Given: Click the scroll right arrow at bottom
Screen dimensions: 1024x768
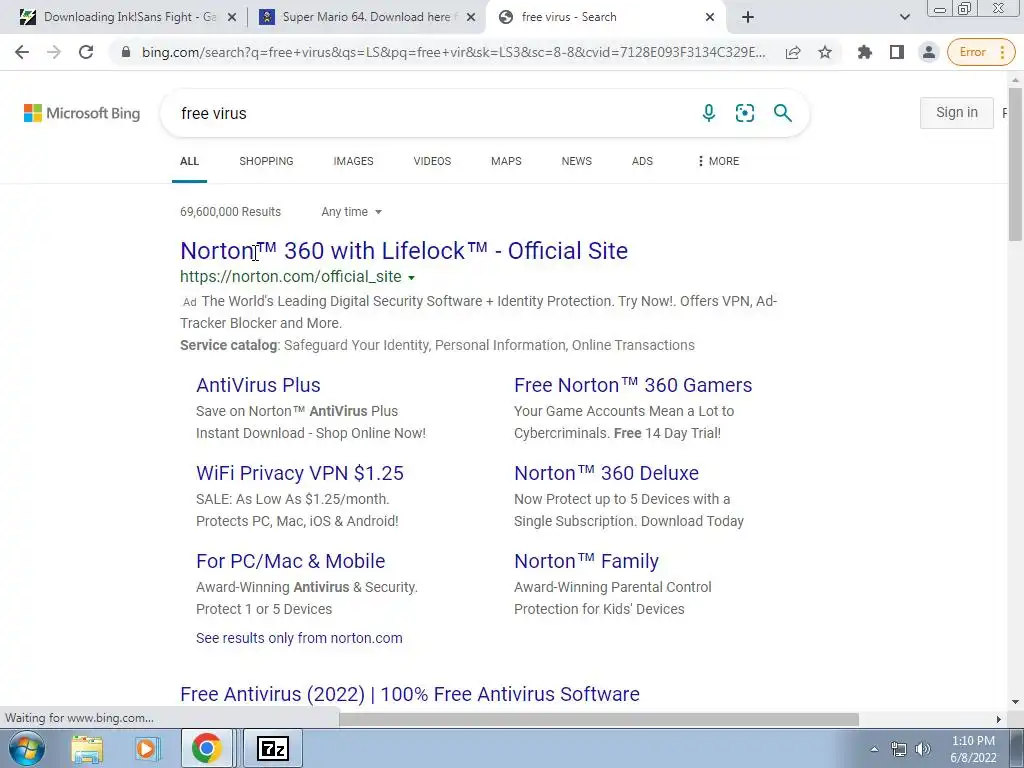Looking at the screenshot, I should click(999, 719).
